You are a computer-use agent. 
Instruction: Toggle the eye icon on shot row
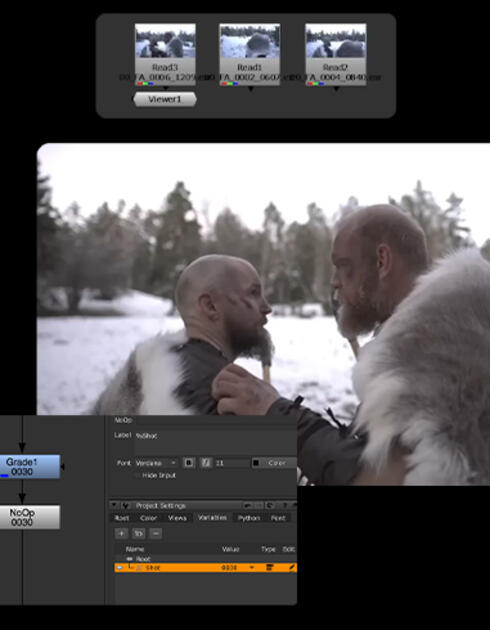(120, 568)
